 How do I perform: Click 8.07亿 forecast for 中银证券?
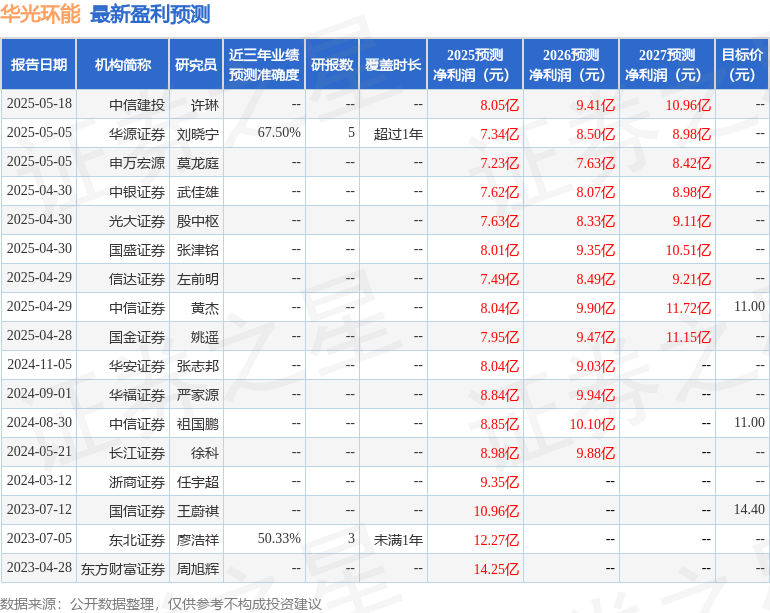pos(595,192)
